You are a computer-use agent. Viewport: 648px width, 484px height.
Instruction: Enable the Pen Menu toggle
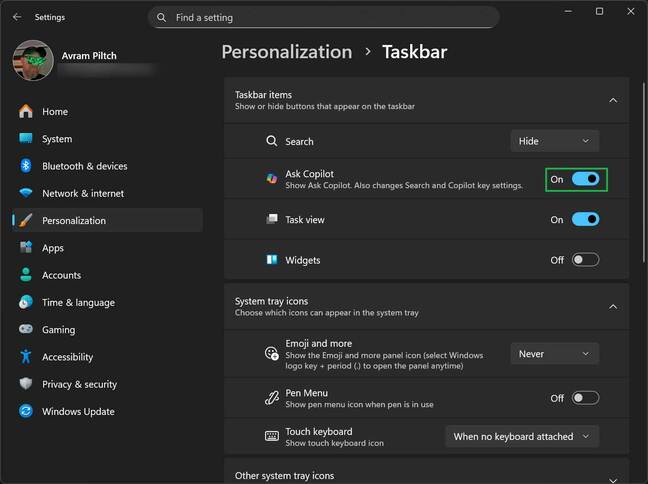(x=585, y=398)
